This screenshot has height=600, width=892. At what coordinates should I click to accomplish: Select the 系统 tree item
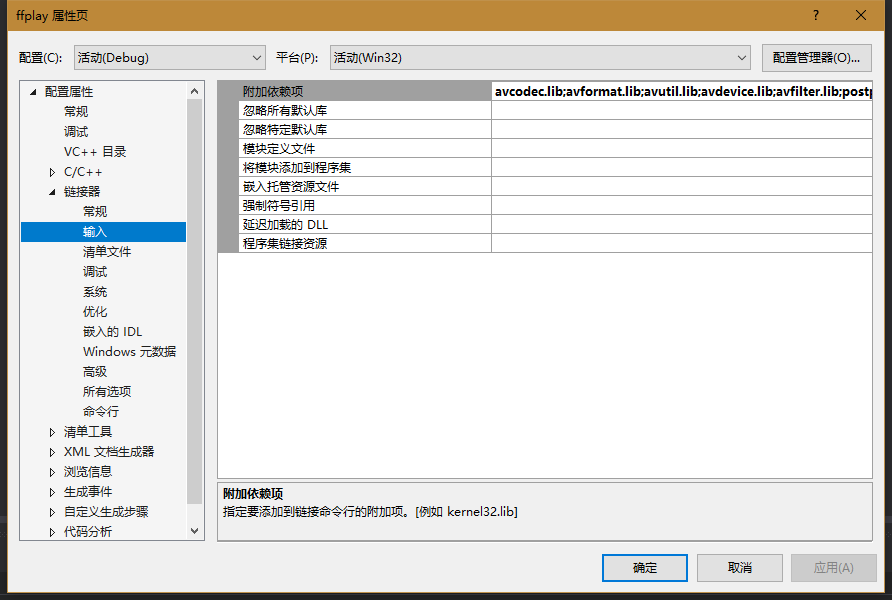coord(95,291)
